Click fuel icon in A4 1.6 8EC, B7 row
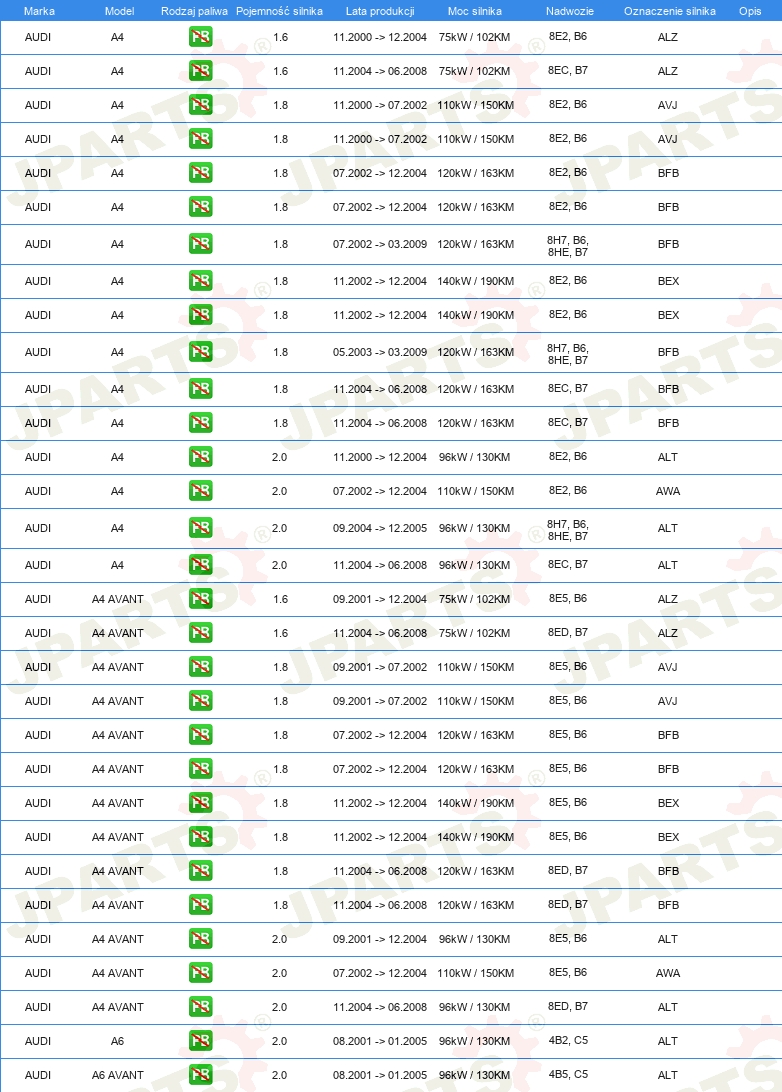 201,71
